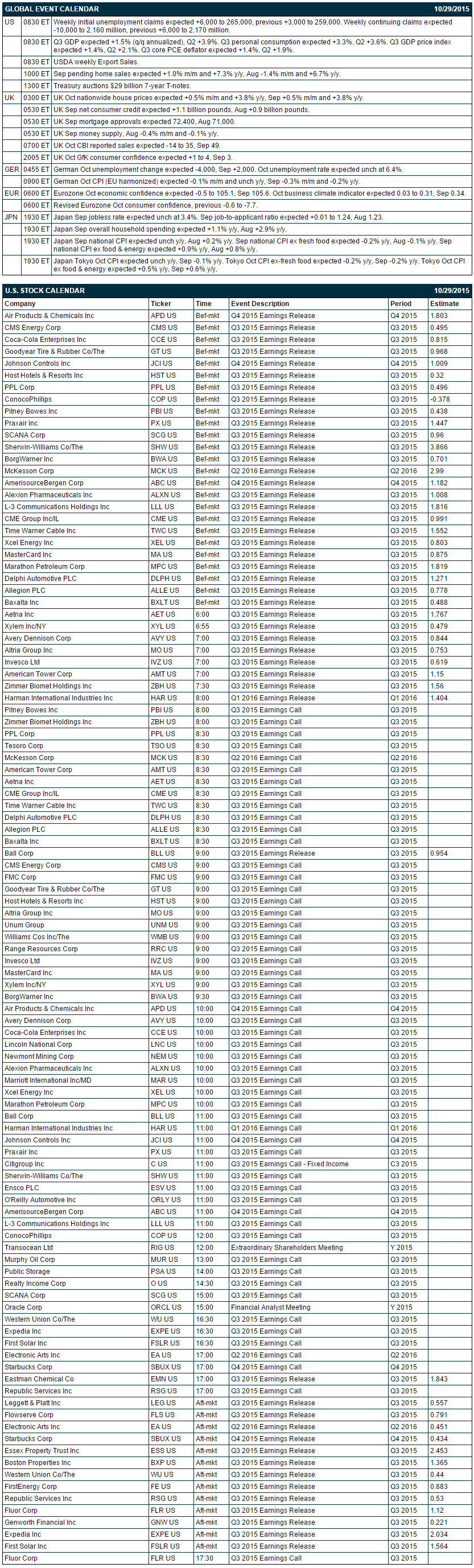
Task: Click the 'GLOBAL EVENT CALENDAR' header title
Action: coord(52,9)
